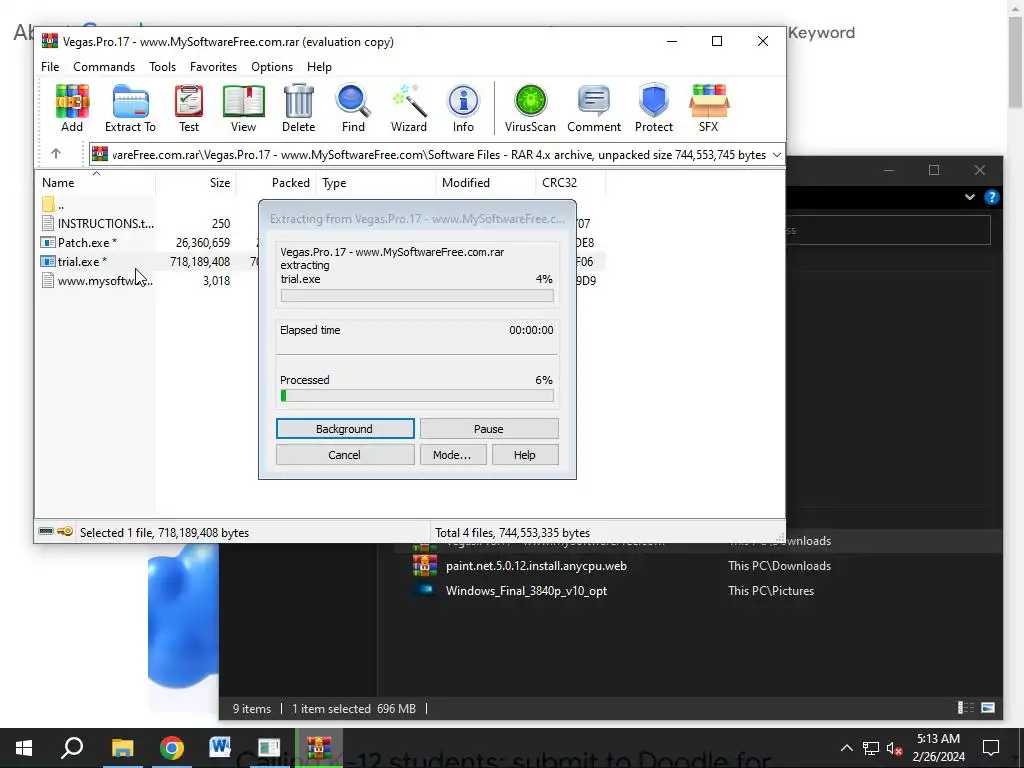Show hidden system tray icons
The height and width of the screenshot is (768, 1024).
click(x=846, y=748)
